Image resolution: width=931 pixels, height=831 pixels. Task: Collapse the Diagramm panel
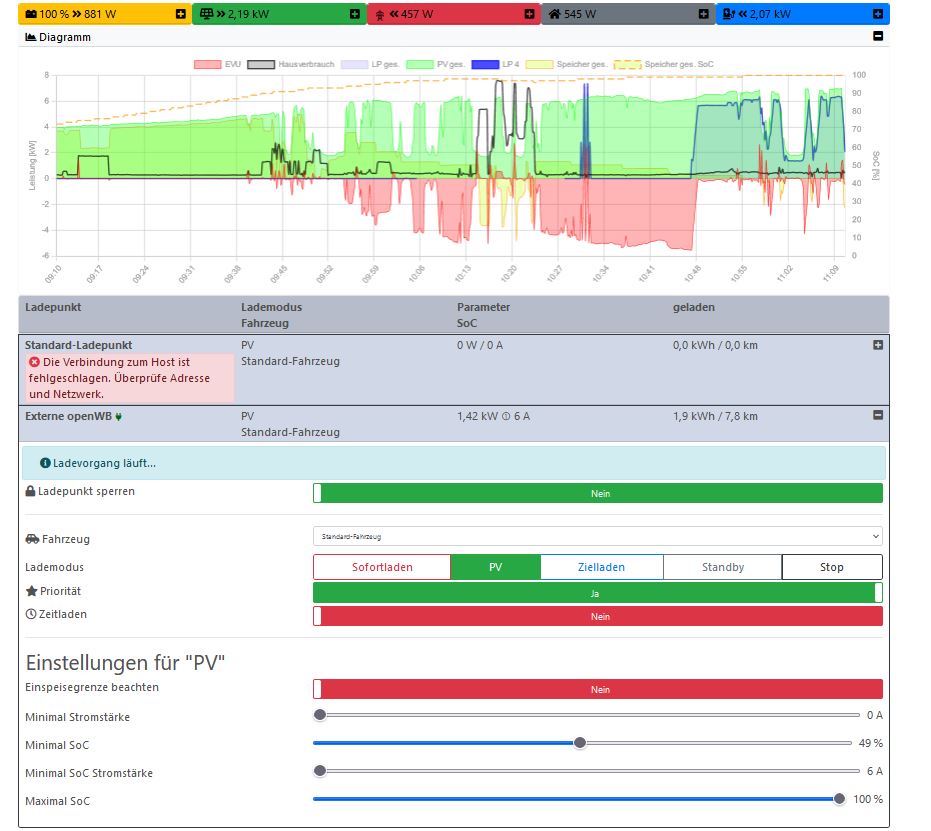point(878,36)
